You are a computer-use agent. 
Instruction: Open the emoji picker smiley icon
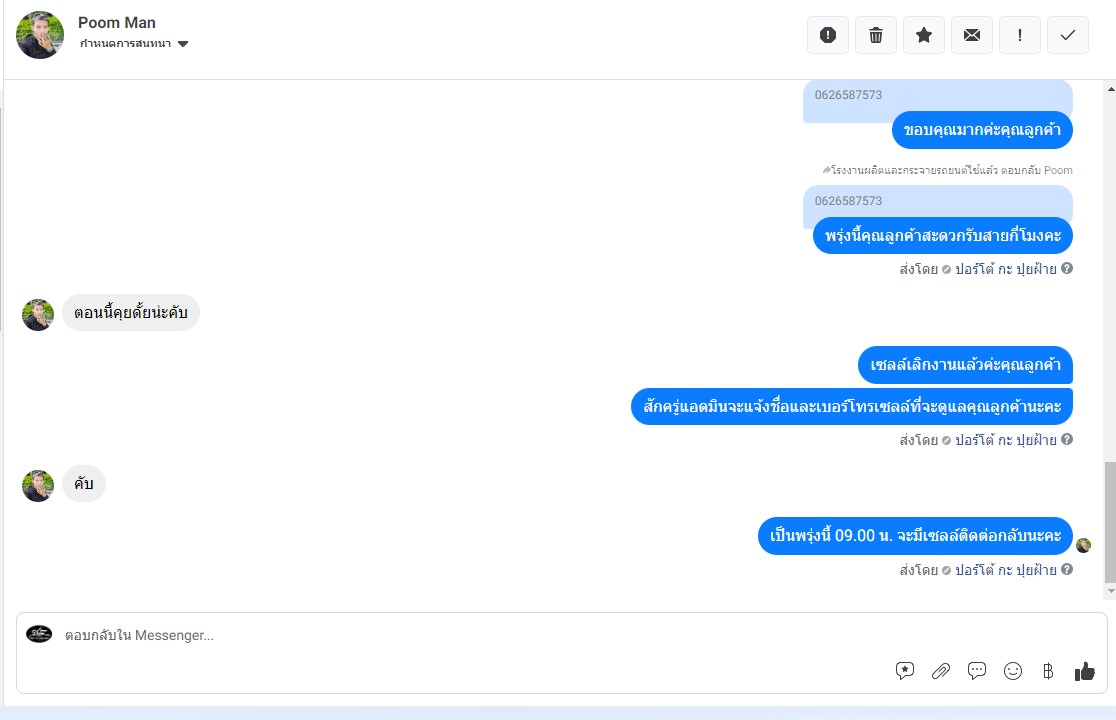point(1013,671)
